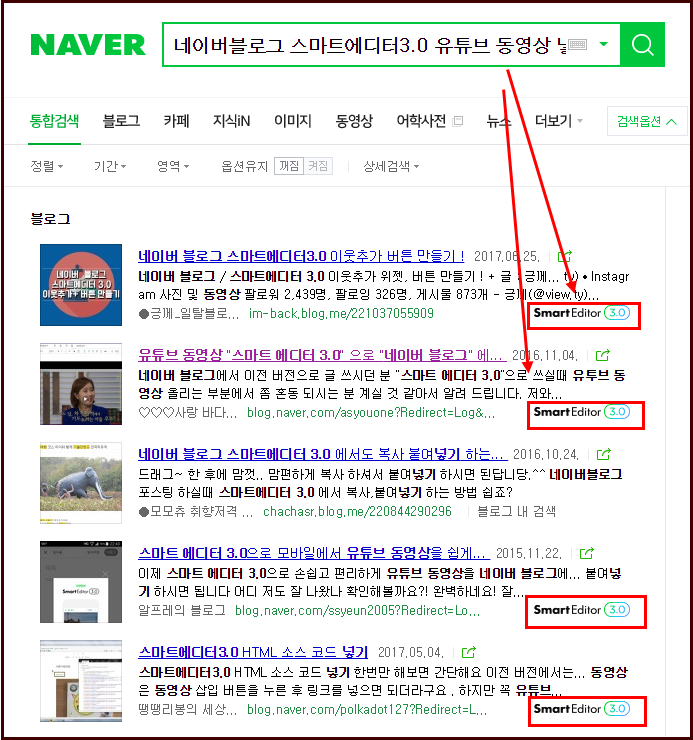
Task: Open the 이웃추가 버튼 만들기 blog post
Action: (301, 256)
